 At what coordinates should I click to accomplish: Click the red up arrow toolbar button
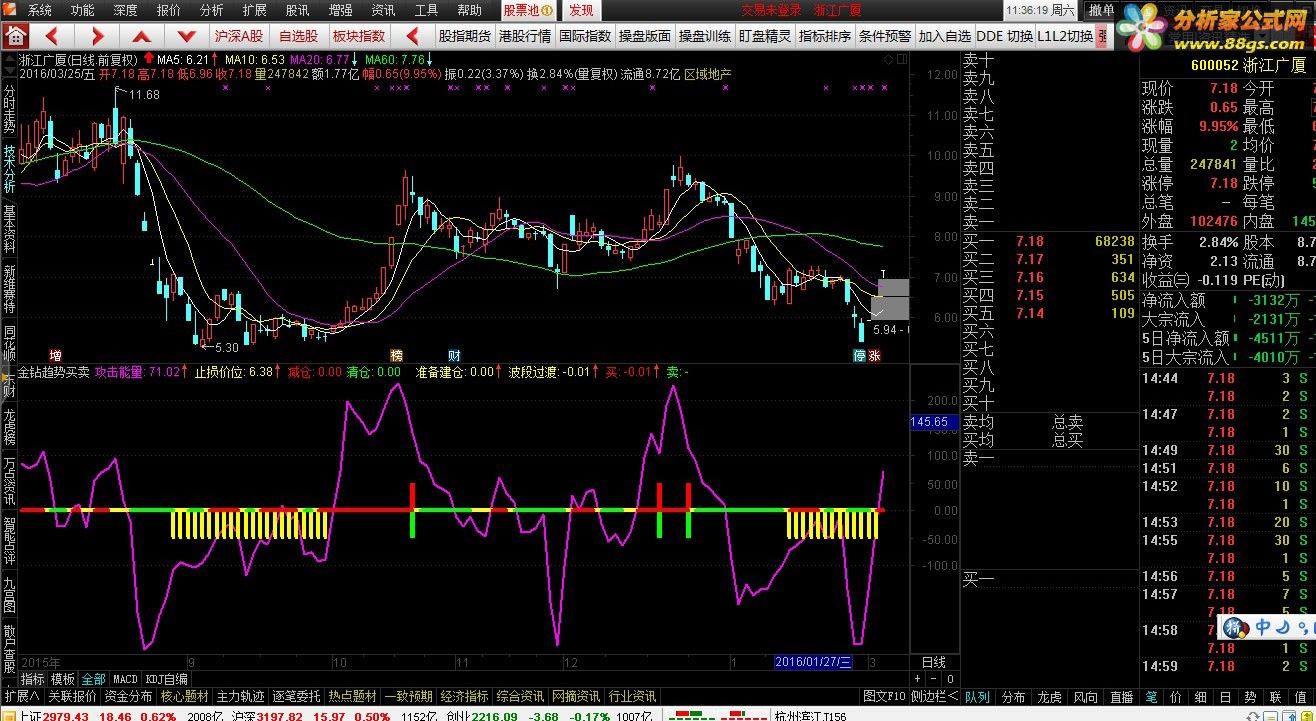[x=142, y=36]
